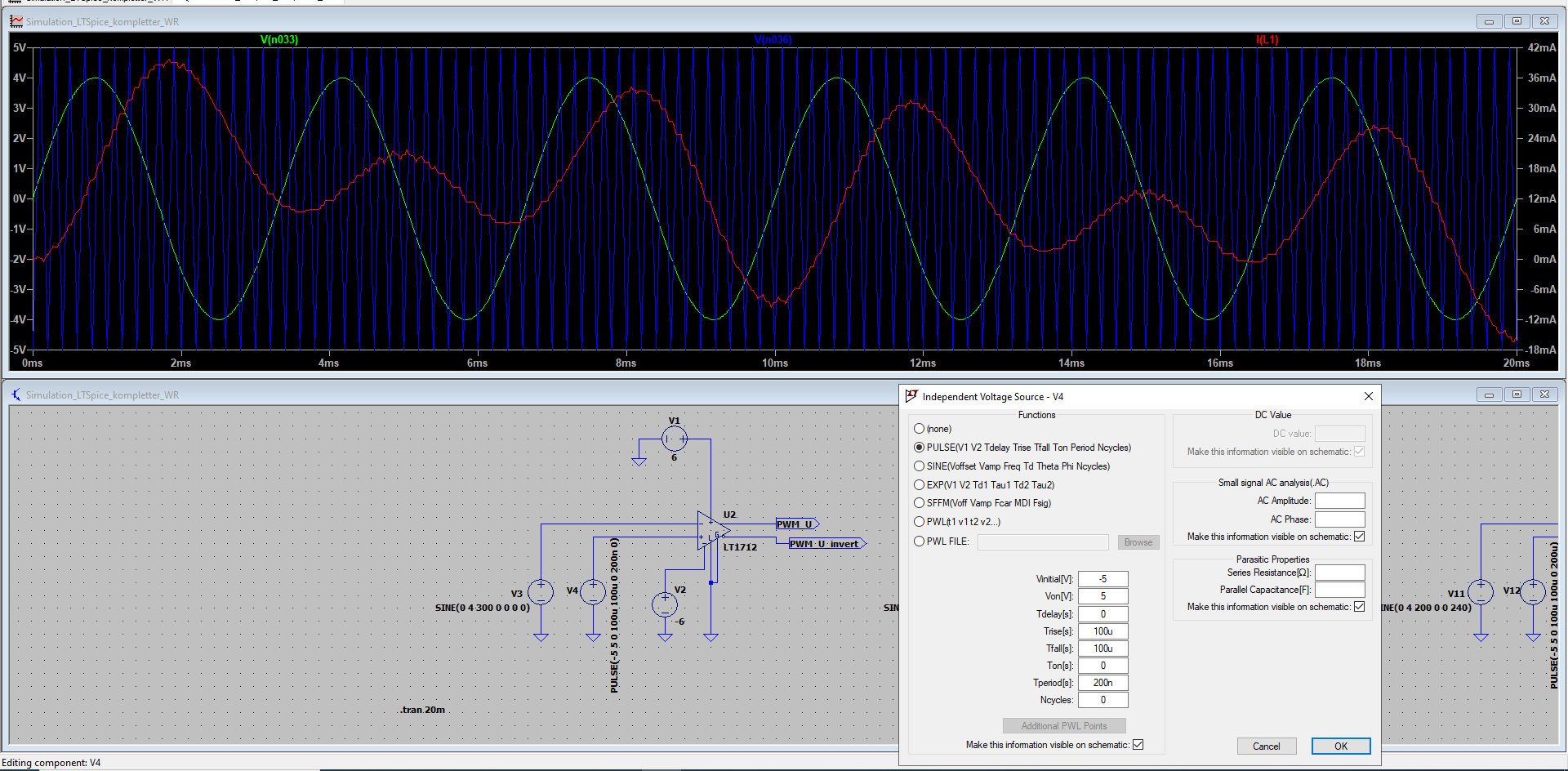Click the PWM_U net label
This screenshot has width=1568, height=771.
pyautogui.click(x=797, y=524)
